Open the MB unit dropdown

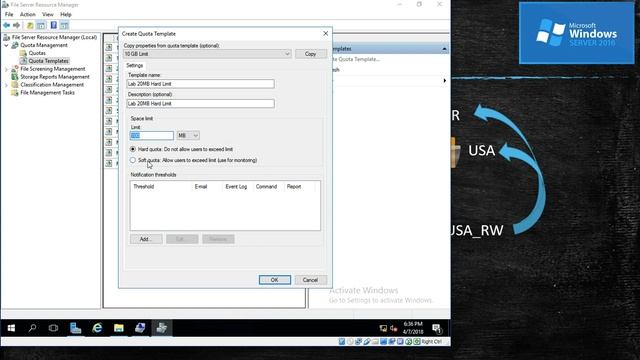click(188, 136)
